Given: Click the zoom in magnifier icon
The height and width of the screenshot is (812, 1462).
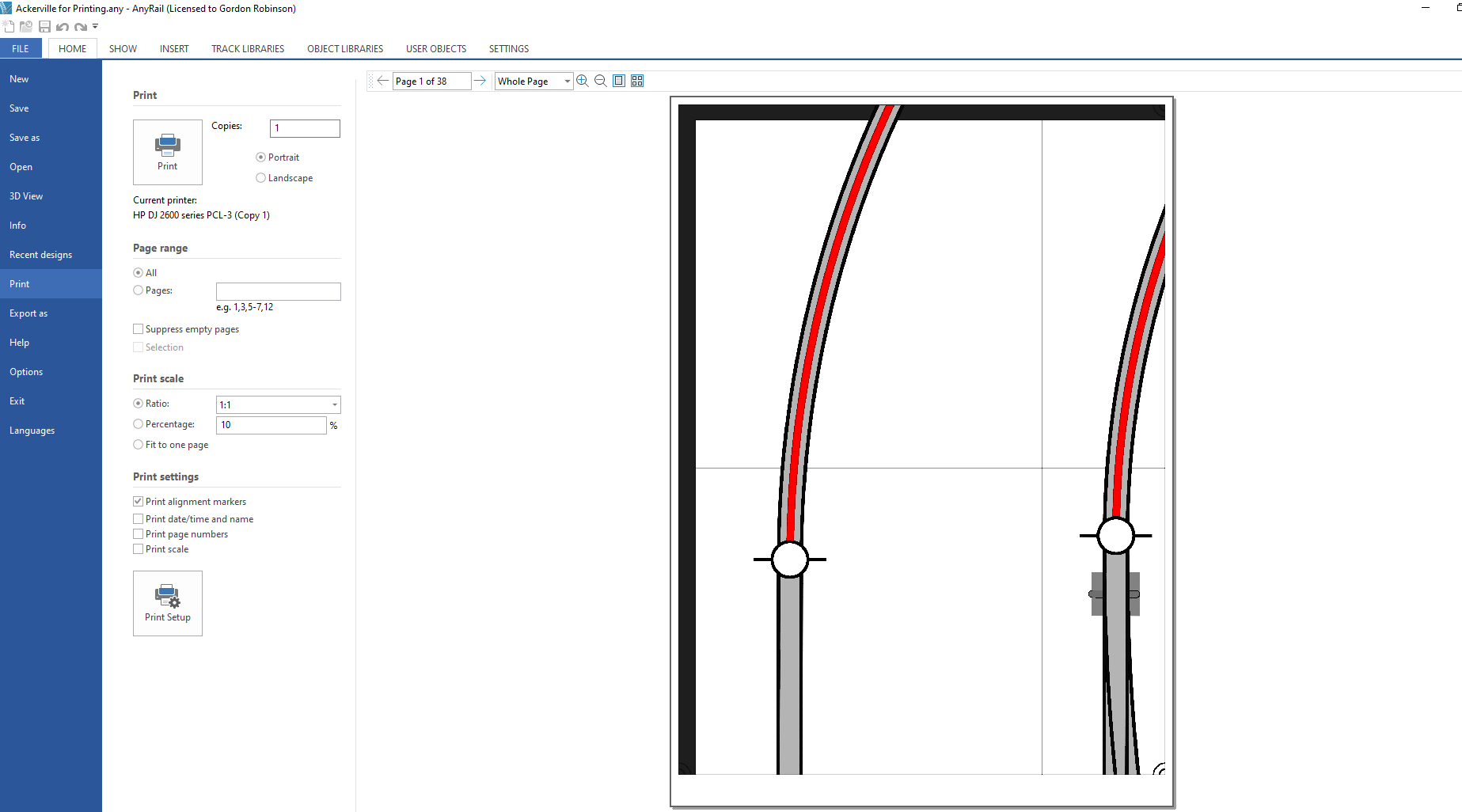Looking at the screenshot, I should (x=583, y=81).
